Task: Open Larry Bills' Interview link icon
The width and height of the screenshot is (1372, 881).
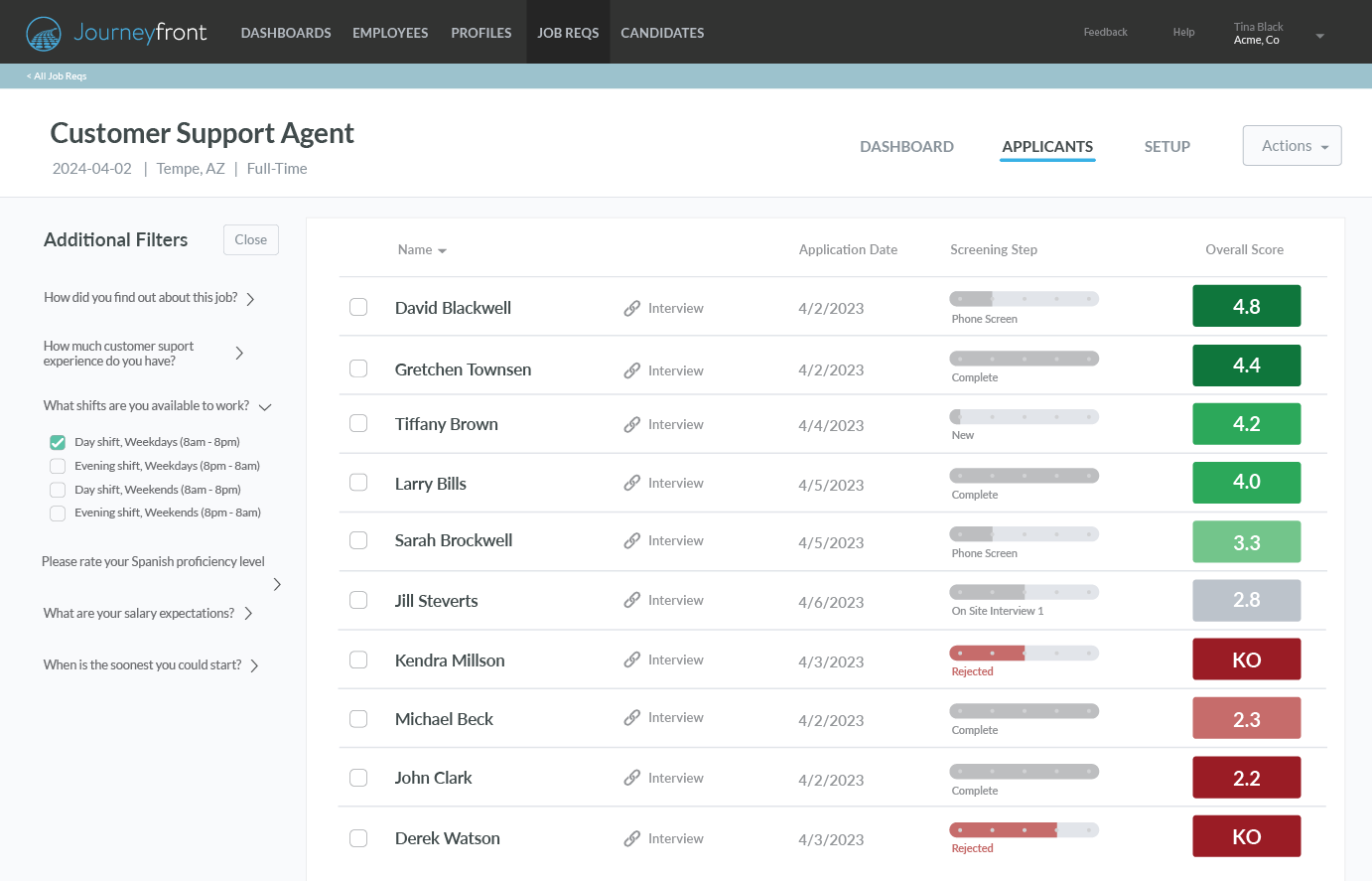Action: coord(632,483)
